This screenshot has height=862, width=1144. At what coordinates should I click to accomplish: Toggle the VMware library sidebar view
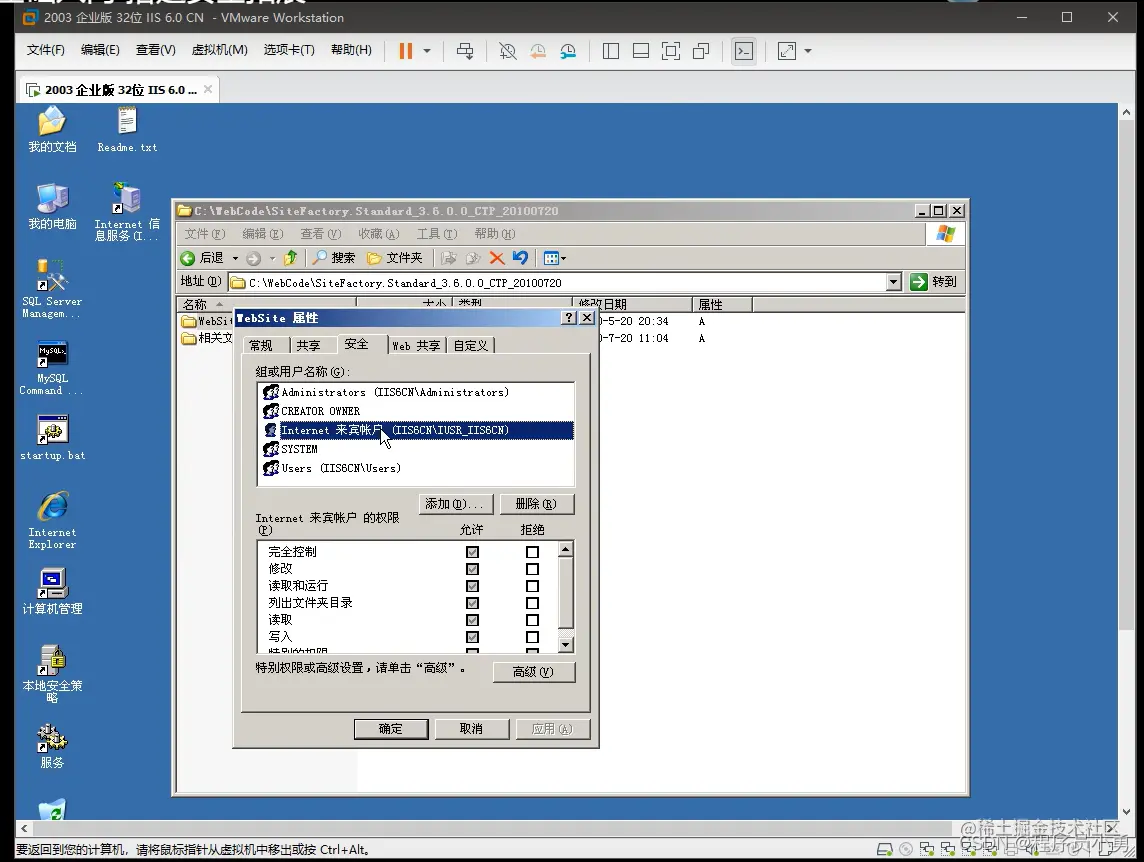pos(611,51)
